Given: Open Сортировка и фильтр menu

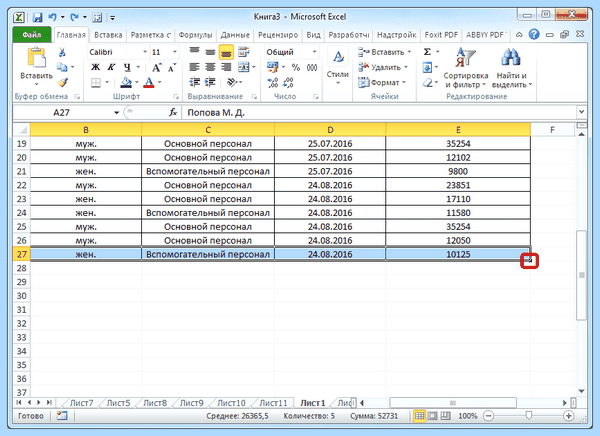Looking at the screenshot, I should pyautogui.click(x=466, y=67).
